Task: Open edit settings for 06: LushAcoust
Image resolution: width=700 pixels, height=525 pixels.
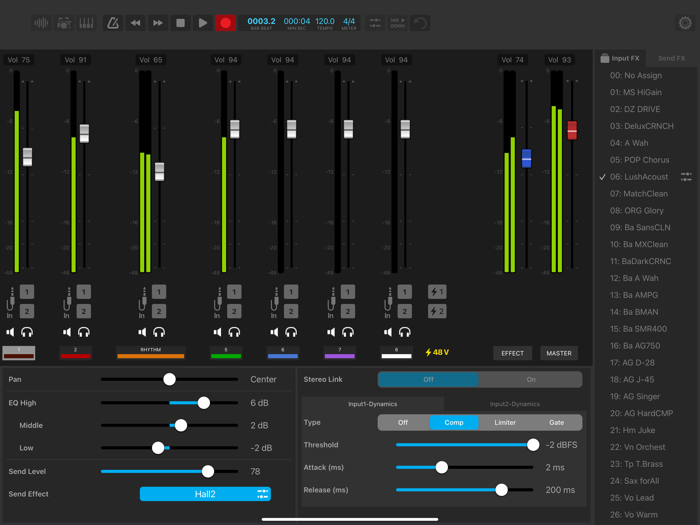Action: 686,177
